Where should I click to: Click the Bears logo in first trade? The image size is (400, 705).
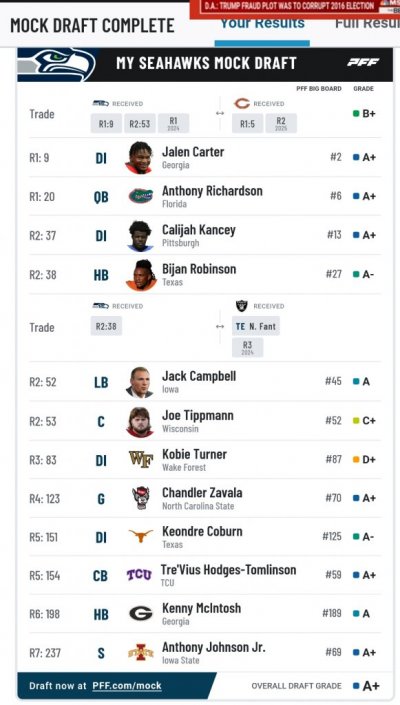(242, 104)
